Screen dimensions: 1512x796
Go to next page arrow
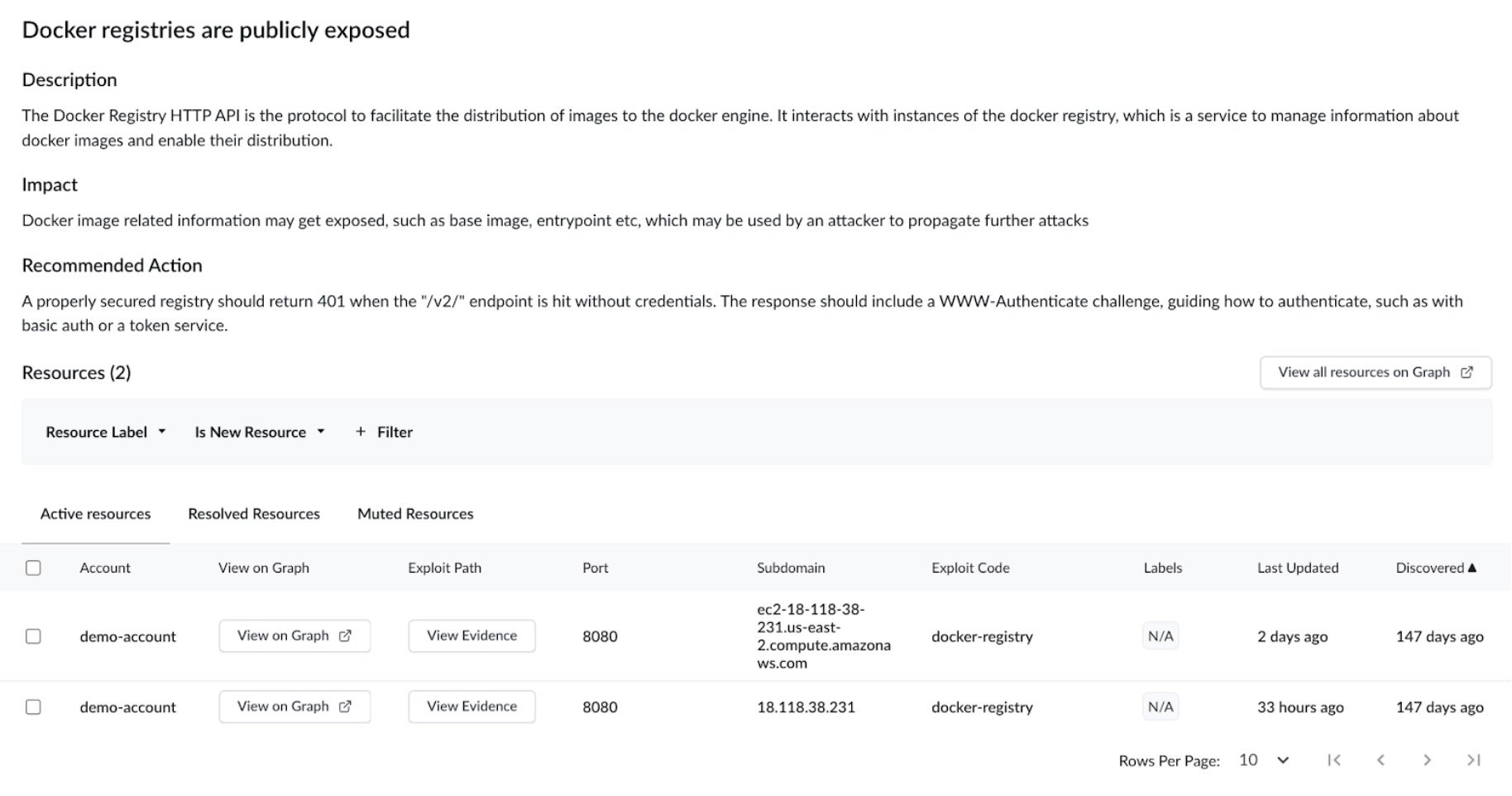[1427, 760]
